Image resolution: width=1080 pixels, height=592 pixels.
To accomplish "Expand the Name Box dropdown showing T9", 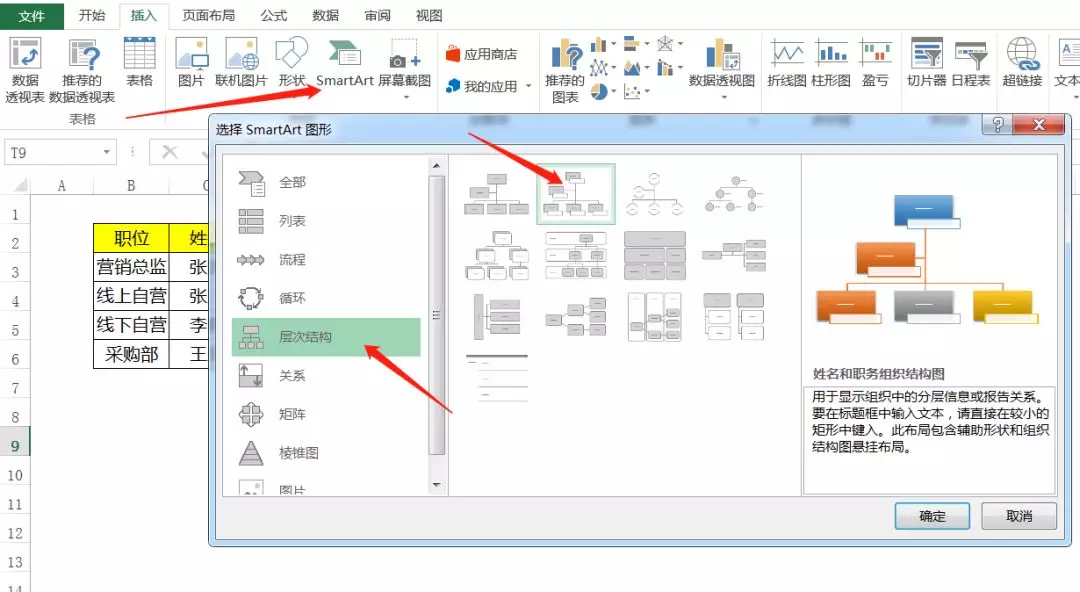I will (x=106, y=152).
